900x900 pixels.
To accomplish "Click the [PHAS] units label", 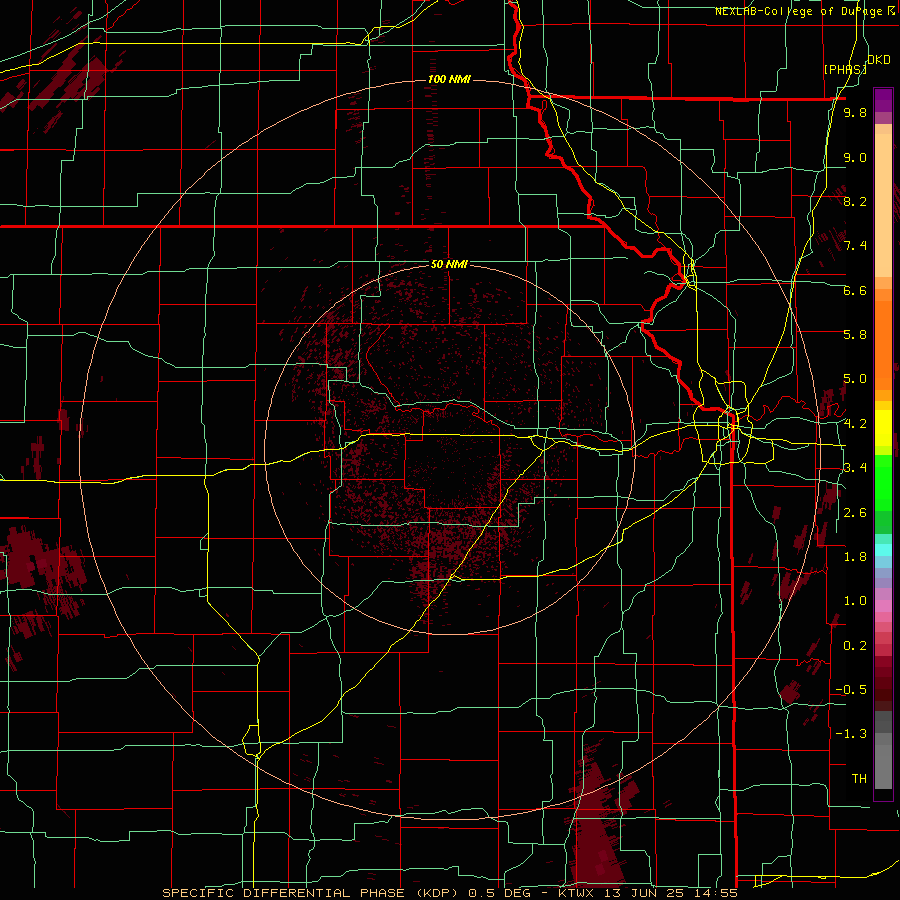I will [x=845, y=69].
